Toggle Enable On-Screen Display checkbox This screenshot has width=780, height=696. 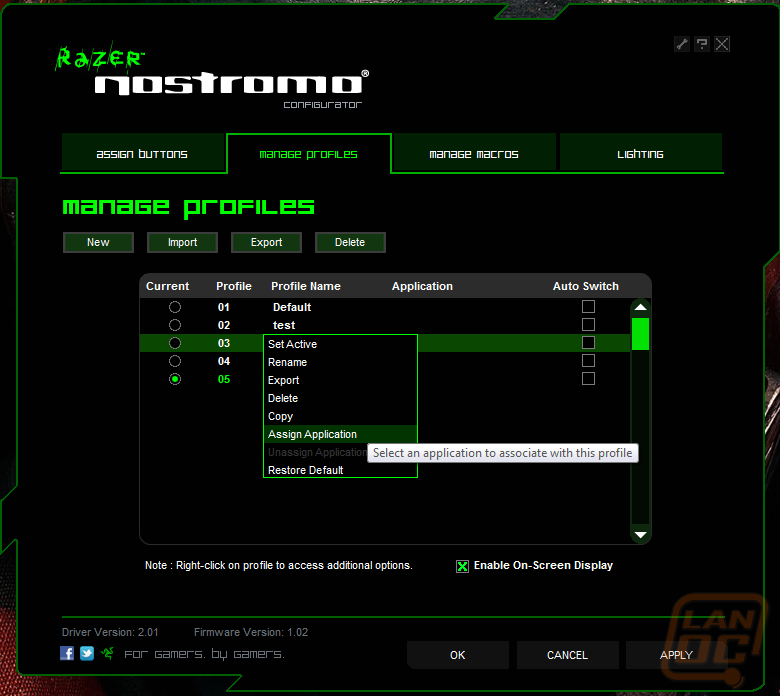coord(462,566)
